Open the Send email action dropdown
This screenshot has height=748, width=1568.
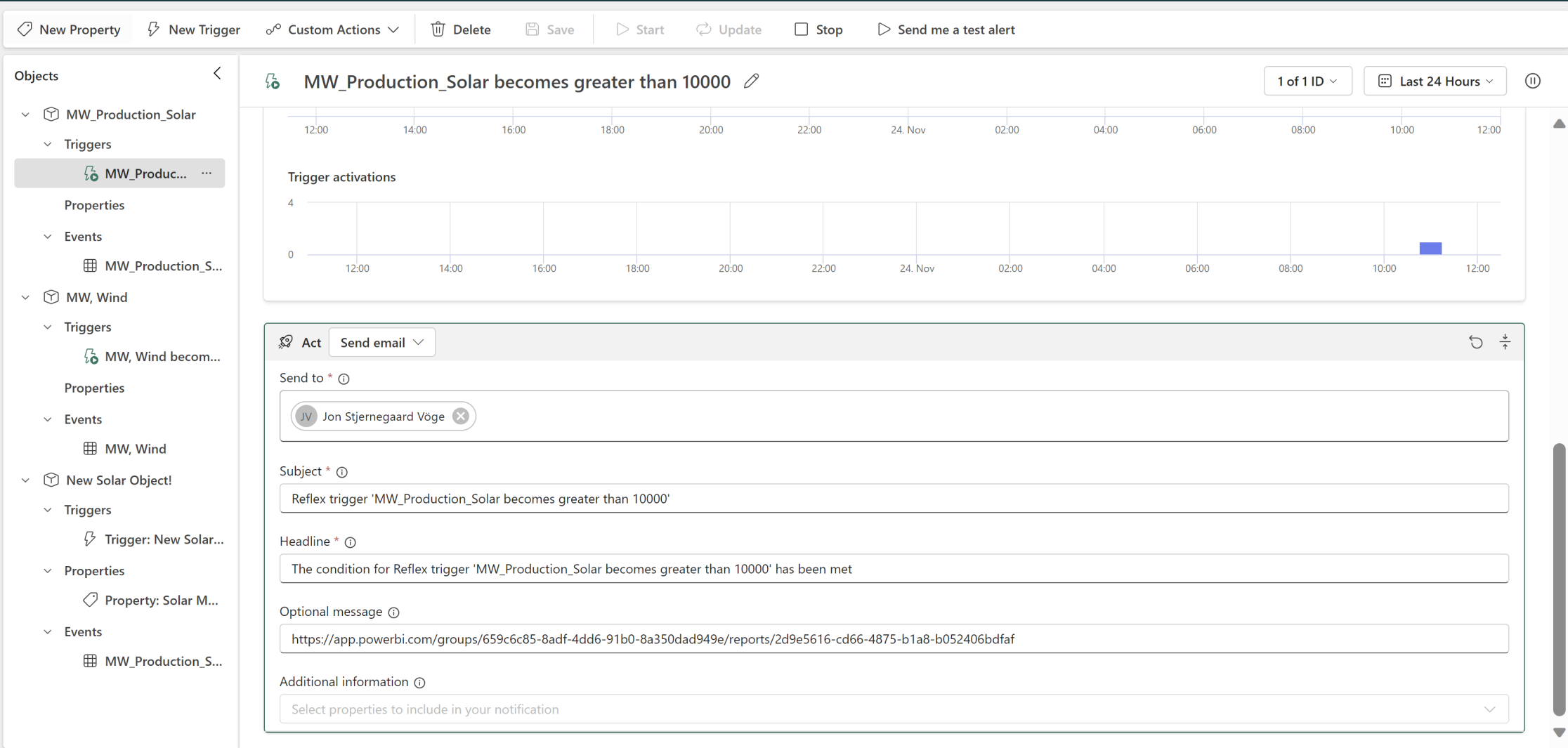click(381, 343)
